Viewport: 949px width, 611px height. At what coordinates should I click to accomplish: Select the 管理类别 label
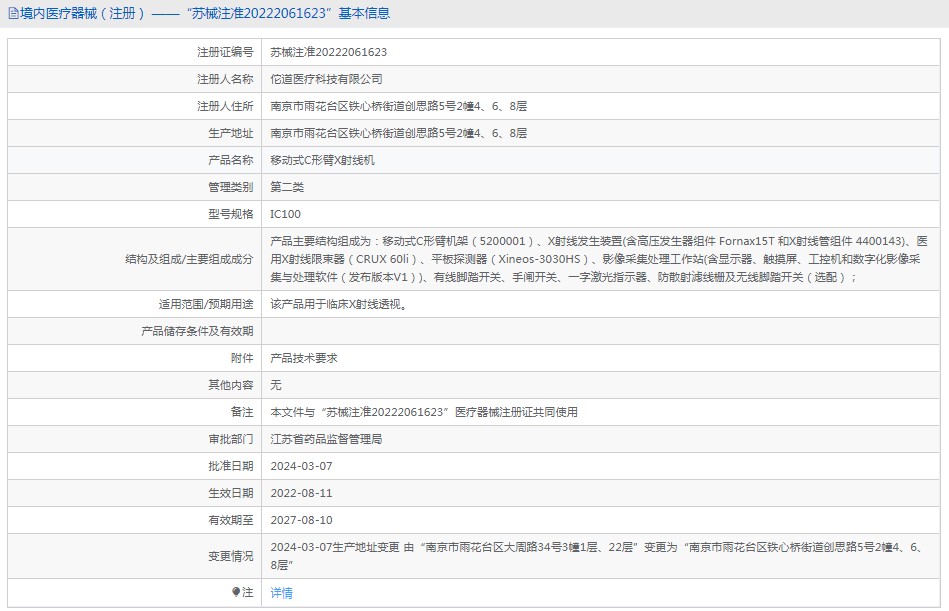pos(231,187)
